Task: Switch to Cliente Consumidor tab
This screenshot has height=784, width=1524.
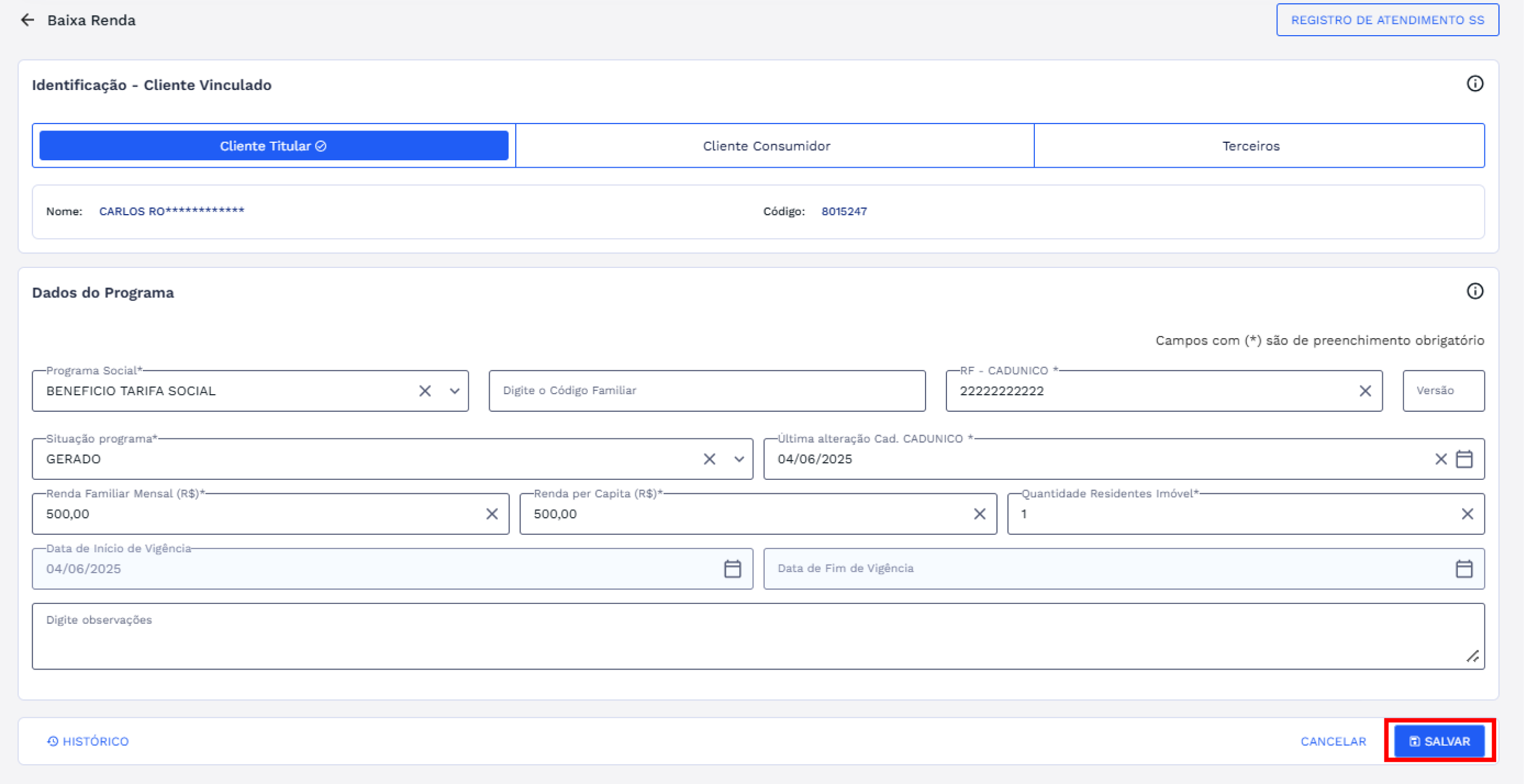Action: [766, 146]
